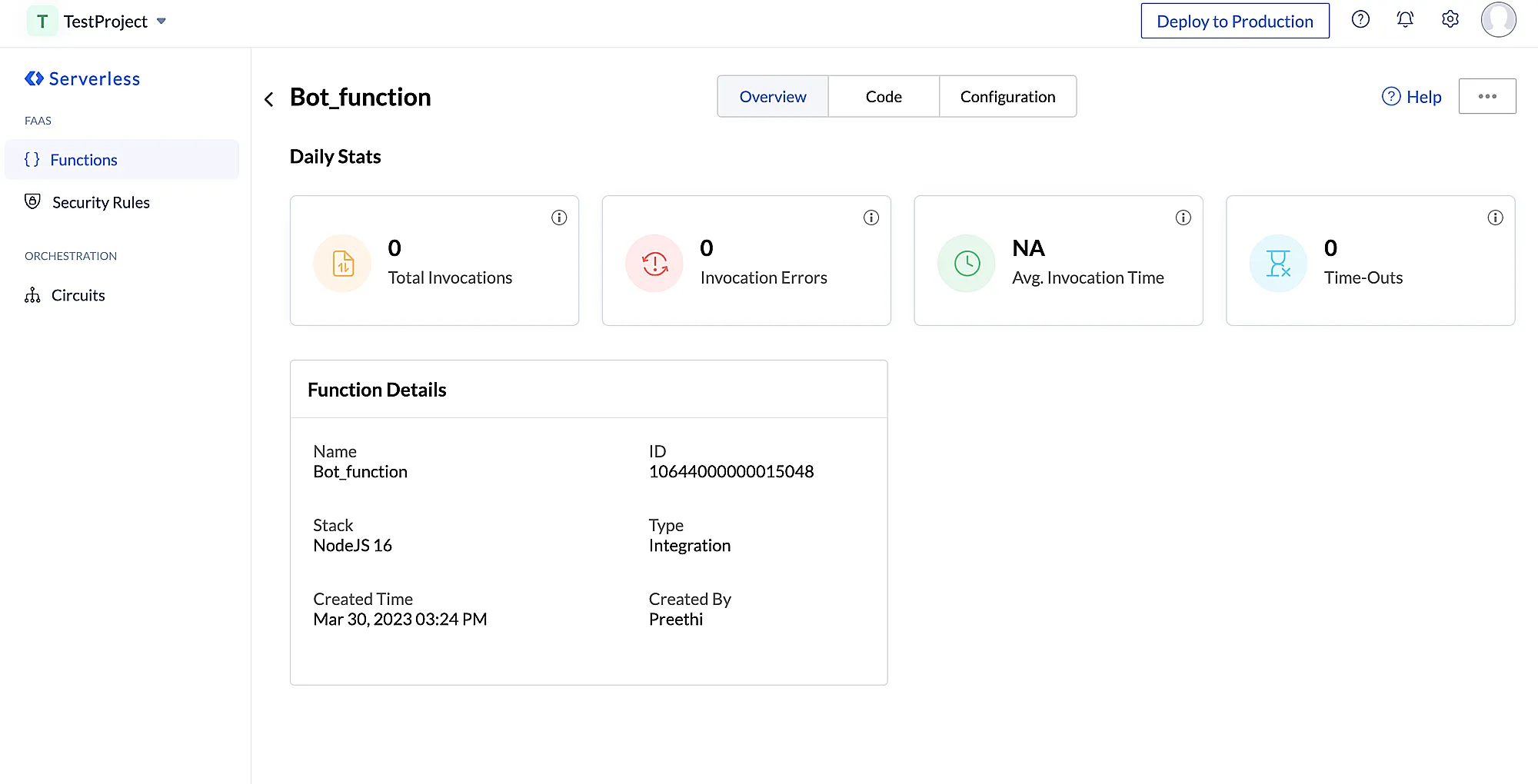Open the three-dots more options menu

(1487, 96)
